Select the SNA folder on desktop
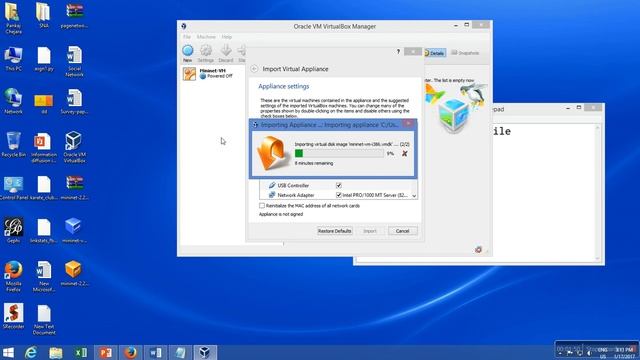Screen dimensions: 640x360 43,16
